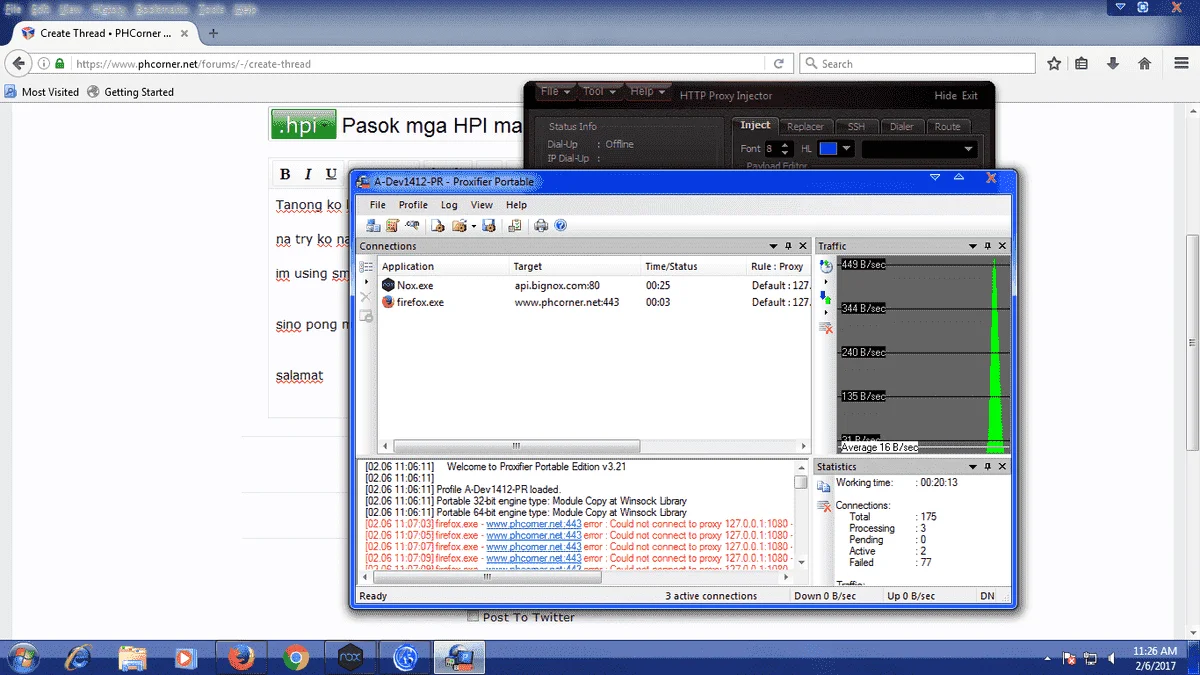
Task: Click Proxification Rules icon in Proxifier toolbar
Action: click(392, 226)
